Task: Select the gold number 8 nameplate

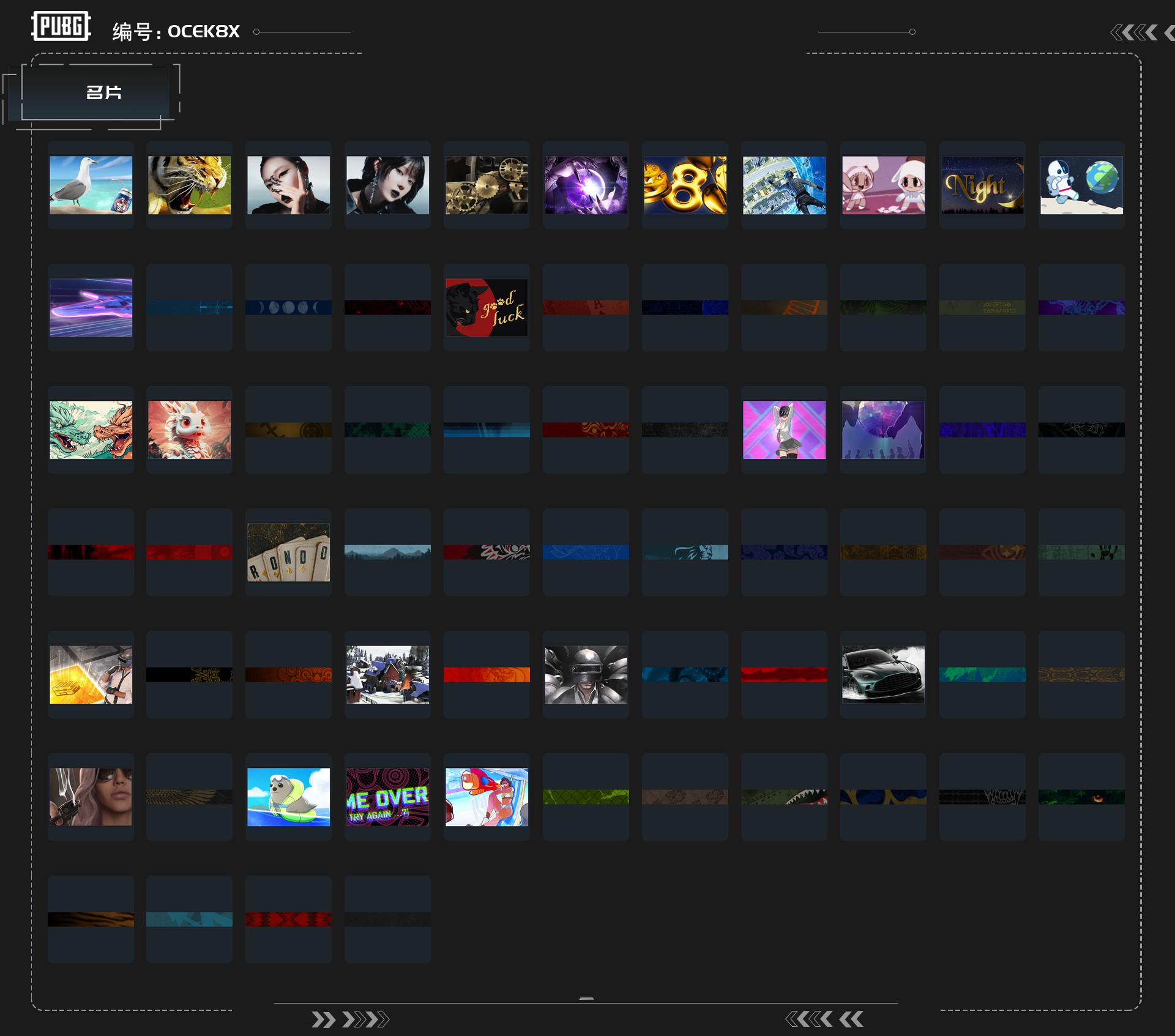Action: pyautogui.click(x=685, y=185)
